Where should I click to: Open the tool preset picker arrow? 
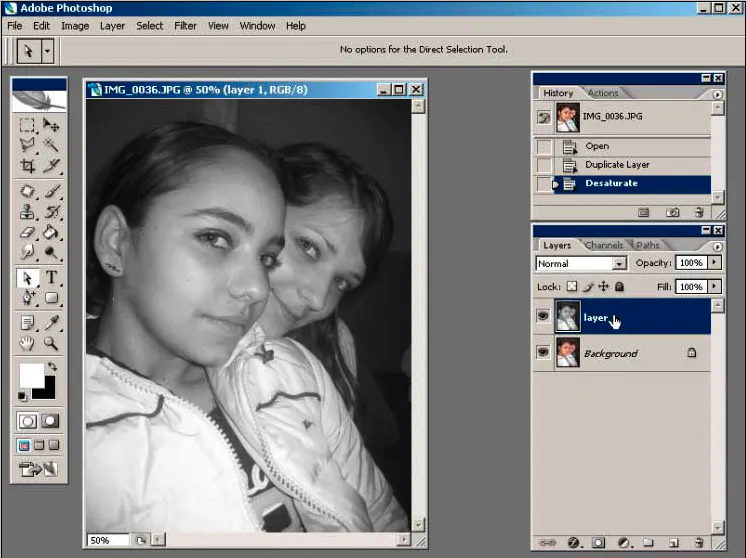coord(47,50)
